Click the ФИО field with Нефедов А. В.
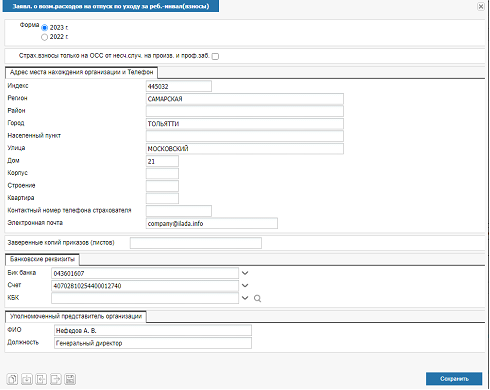The image size is (490, 390). click(153, 330)
